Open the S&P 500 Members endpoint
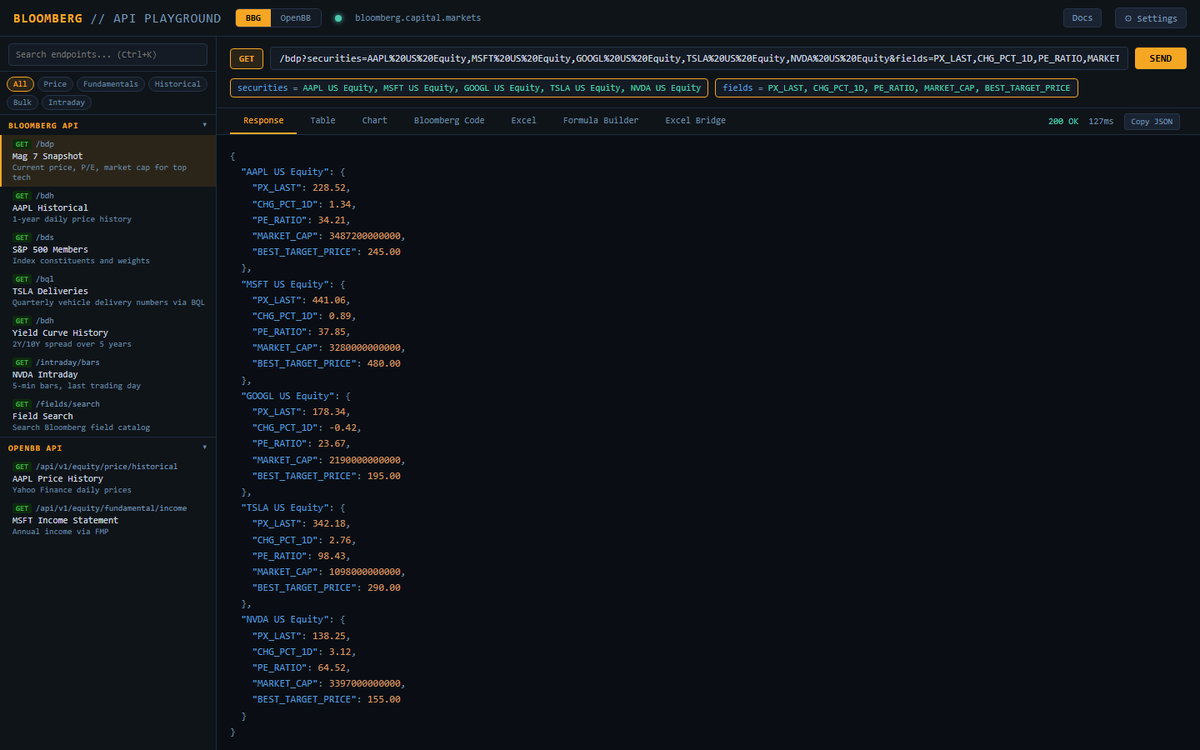Viewport: 1200px width, 750px height. click(108, 249)
